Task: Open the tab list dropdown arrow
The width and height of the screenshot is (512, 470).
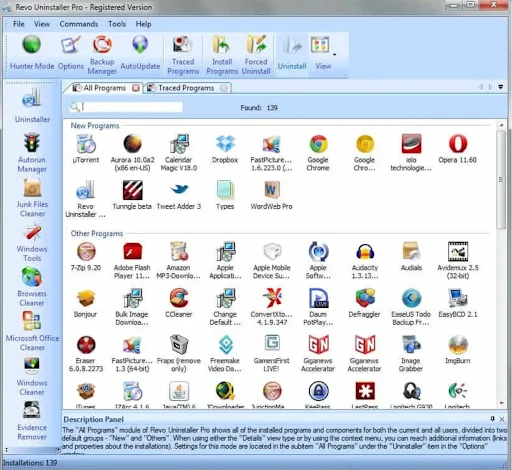Action: (500, 87)
